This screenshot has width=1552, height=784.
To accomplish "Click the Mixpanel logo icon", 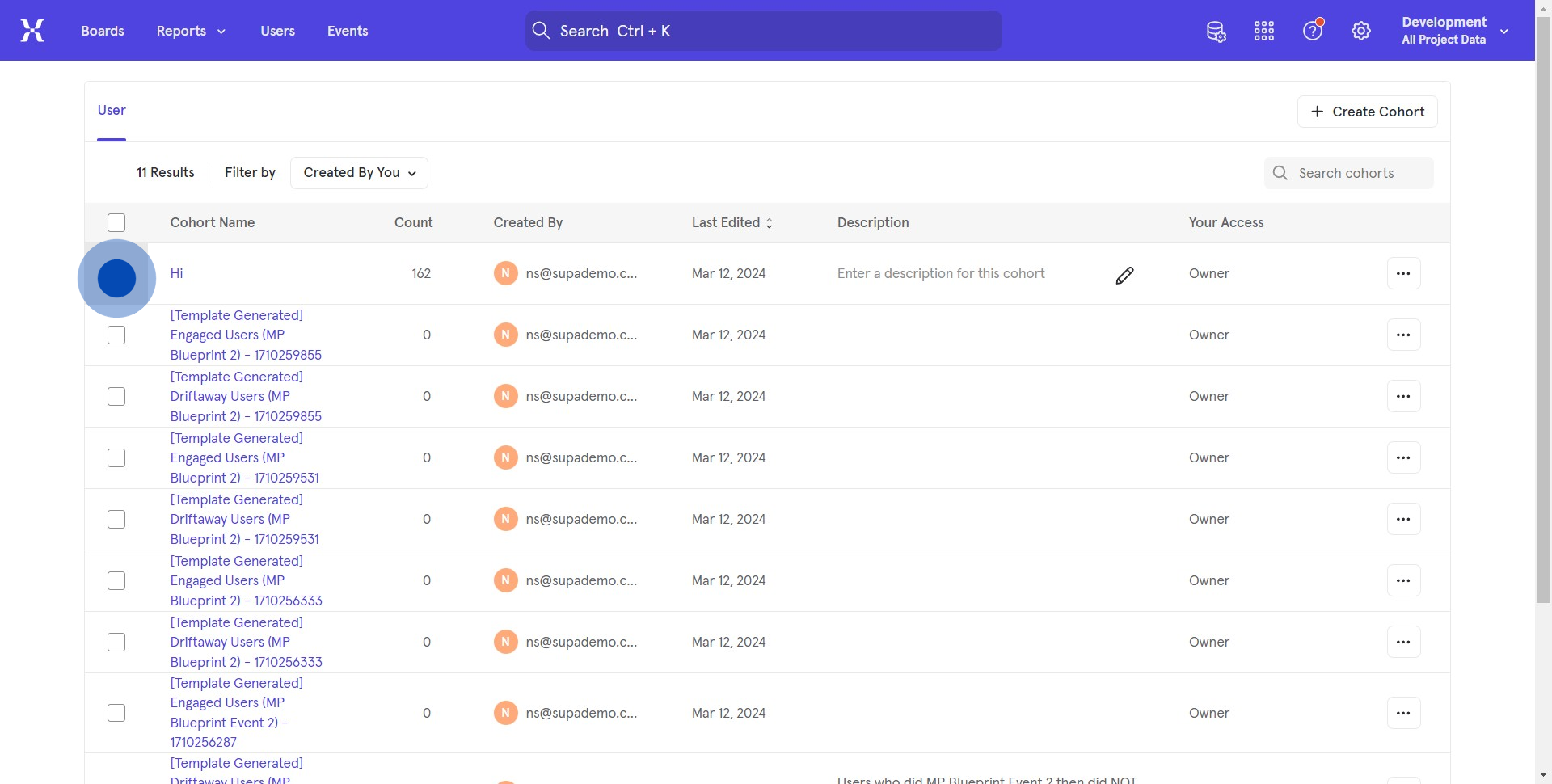I will 32,31.
